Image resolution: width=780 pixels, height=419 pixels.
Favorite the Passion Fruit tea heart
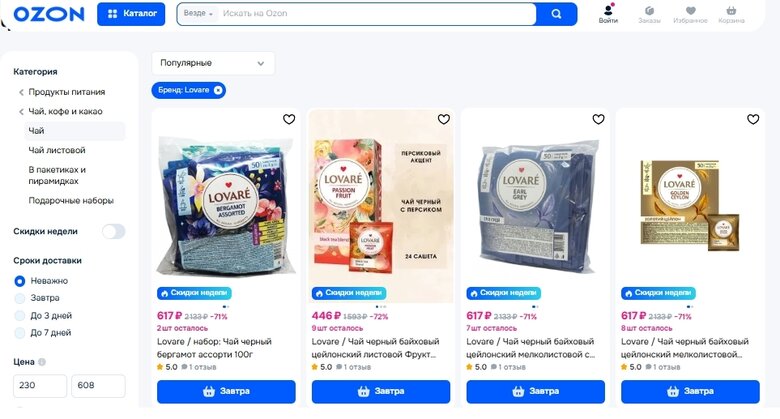pyautogui.click(x=444, y=119)
